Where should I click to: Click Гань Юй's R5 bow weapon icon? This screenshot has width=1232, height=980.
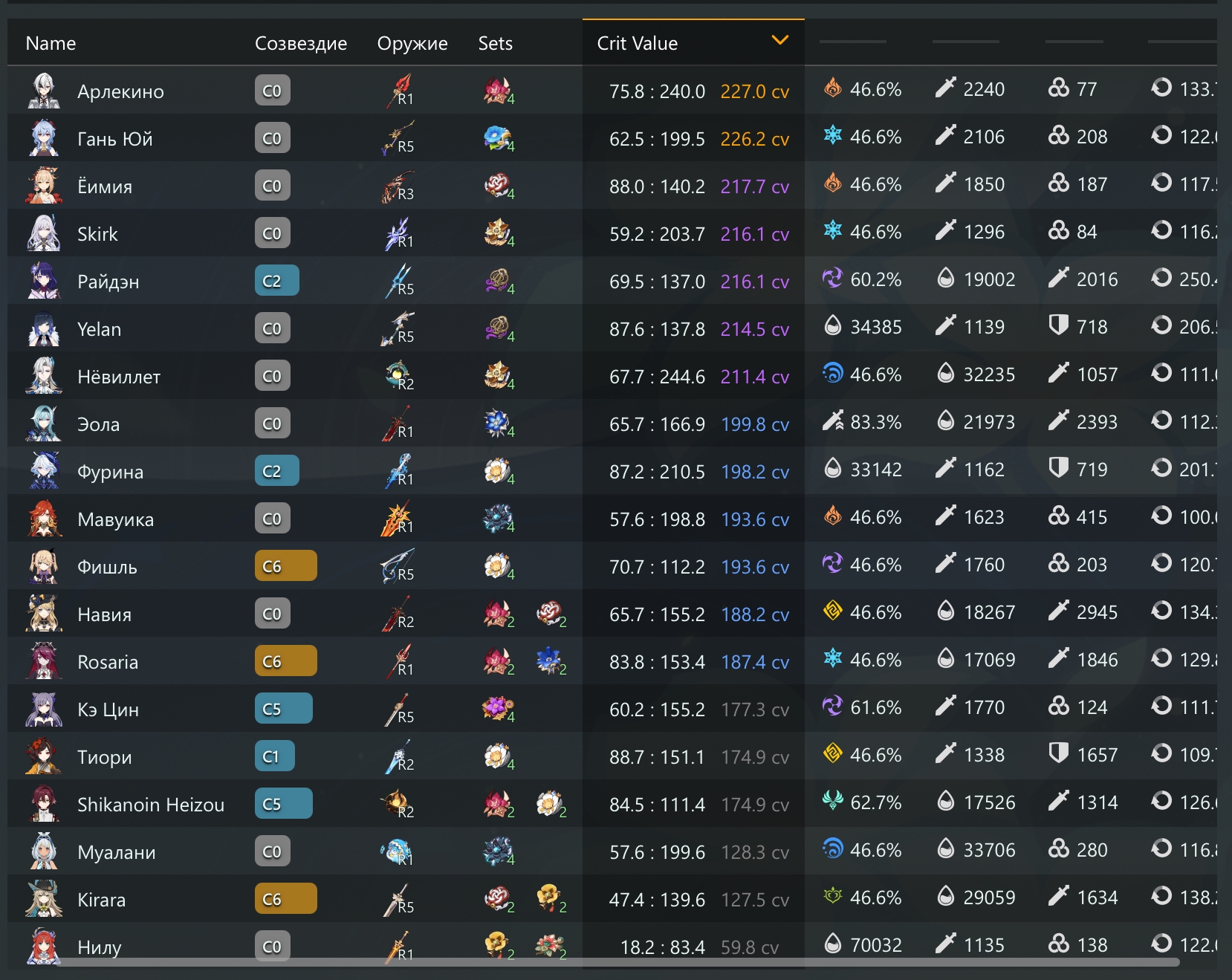click(x=399, y=138)
